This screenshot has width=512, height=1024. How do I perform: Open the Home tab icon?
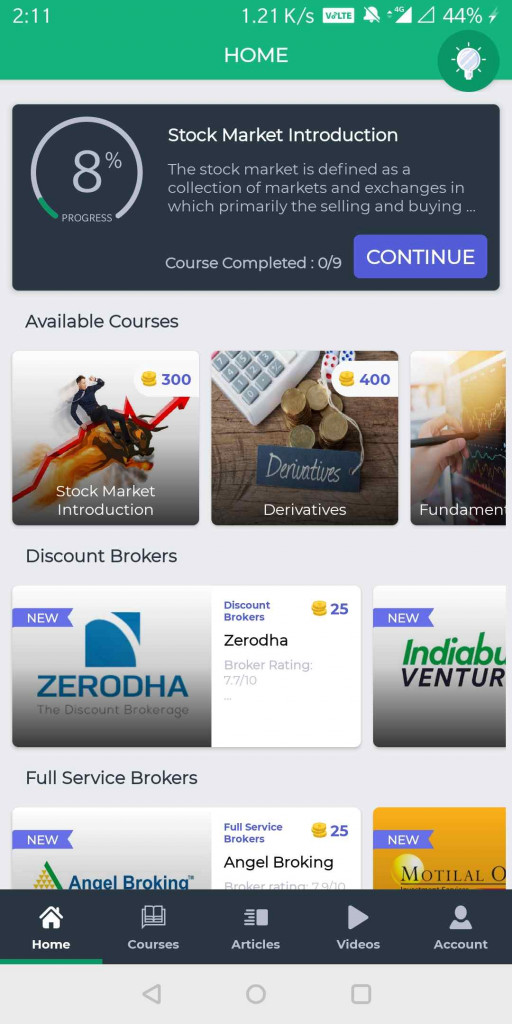(51, 917)
